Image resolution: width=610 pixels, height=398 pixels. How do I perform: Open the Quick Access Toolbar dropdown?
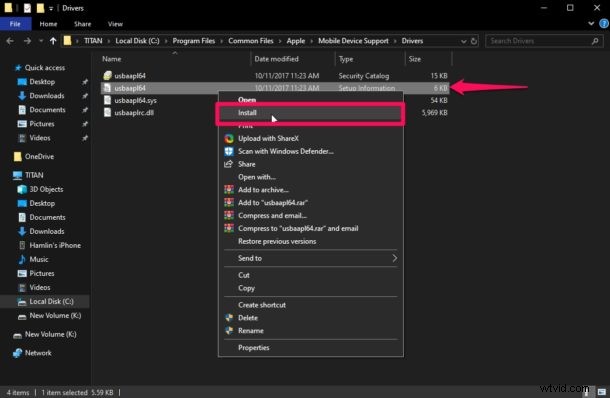click(x=51, y=8)
